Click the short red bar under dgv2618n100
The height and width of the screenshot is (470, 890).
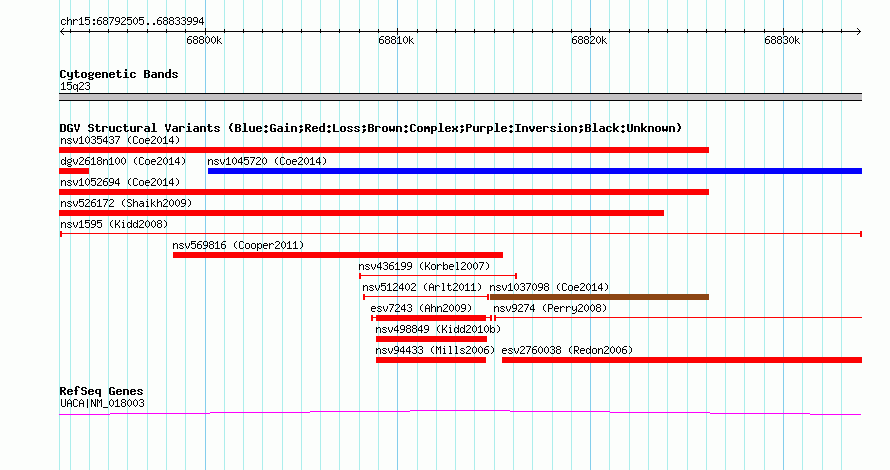(x=74, y=171)
